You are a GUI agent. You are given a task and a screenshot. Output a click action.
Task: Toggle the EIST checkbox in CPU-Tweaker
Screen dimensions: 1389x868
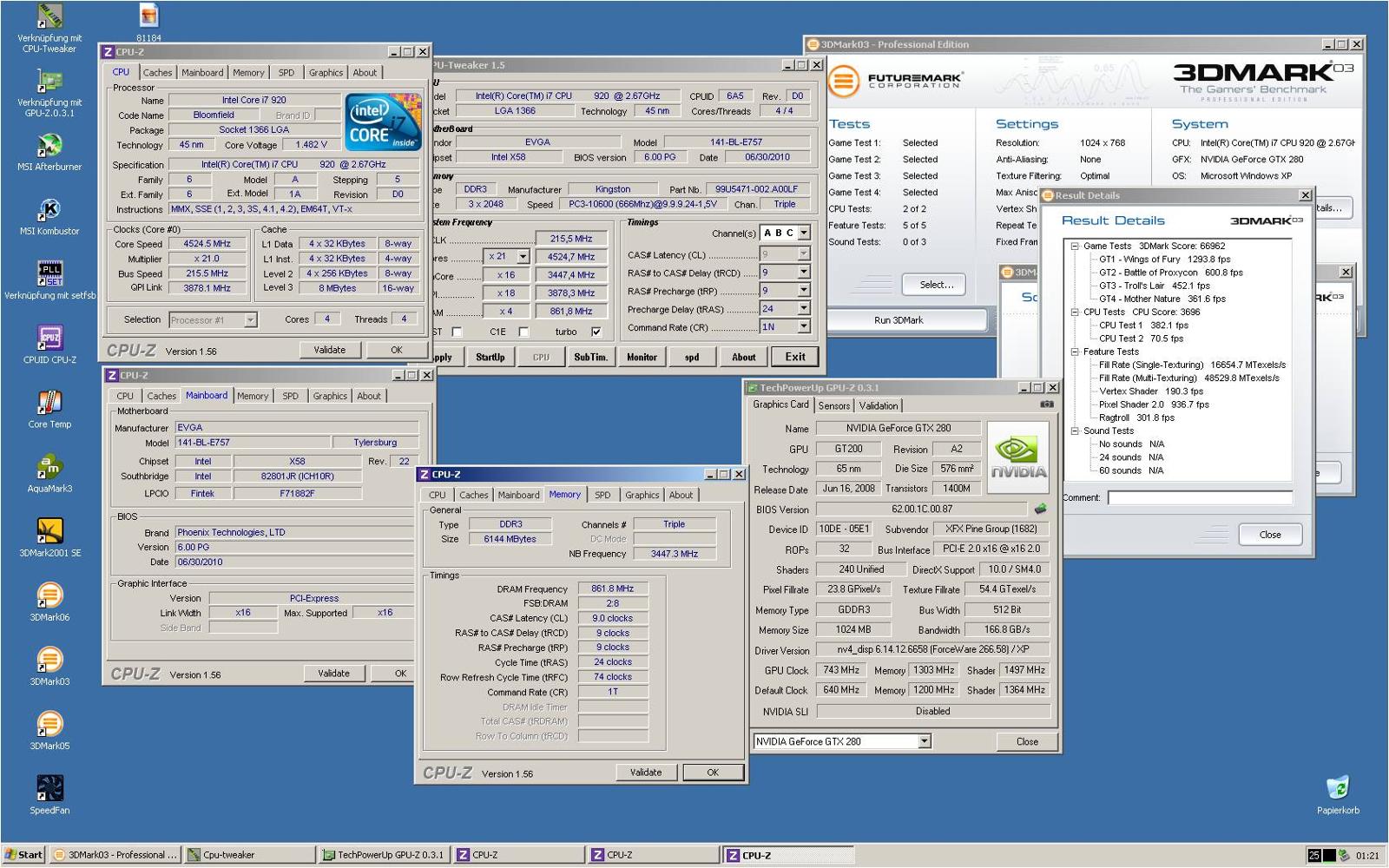(457, 332)
